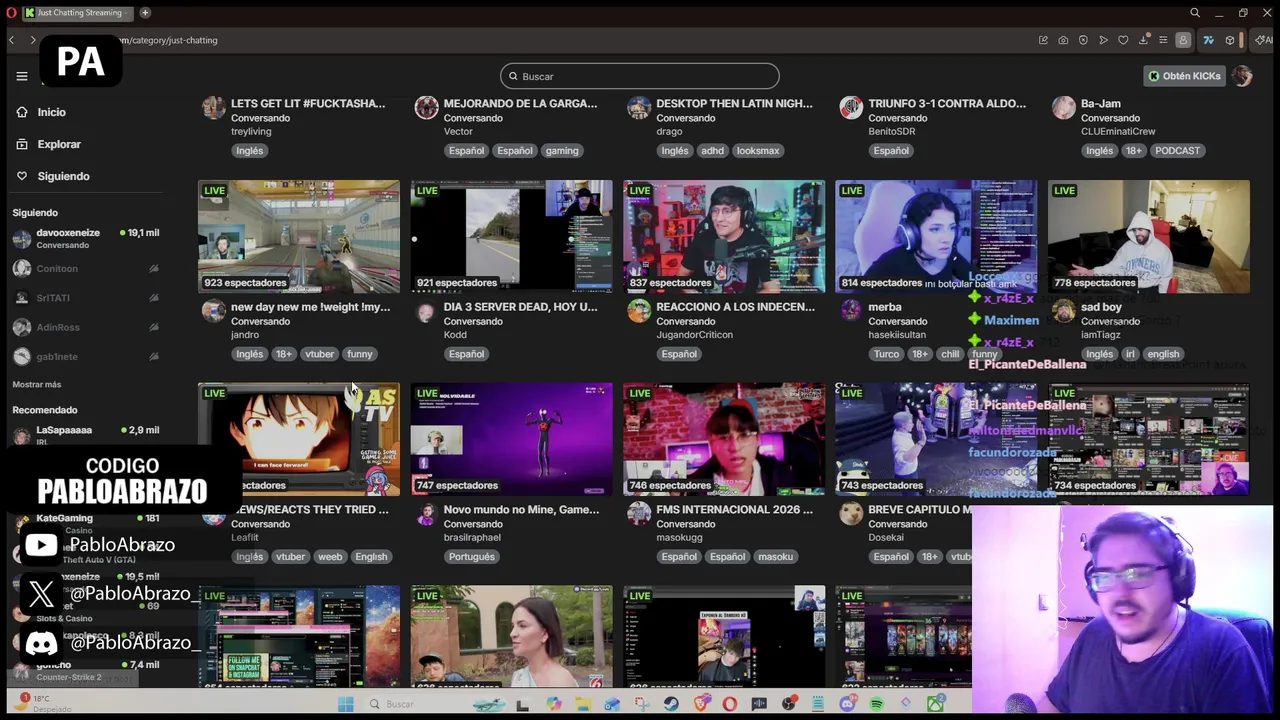Open the 'new day new me' stream thumbnail
The height and width of the screenshot is (720, 1280).
coord(299,237)
